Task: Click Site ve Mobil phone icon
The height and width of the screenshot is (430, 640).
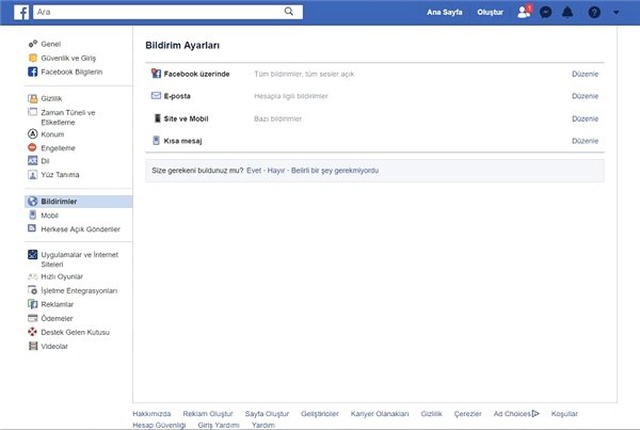Action: tap(157, 118)
